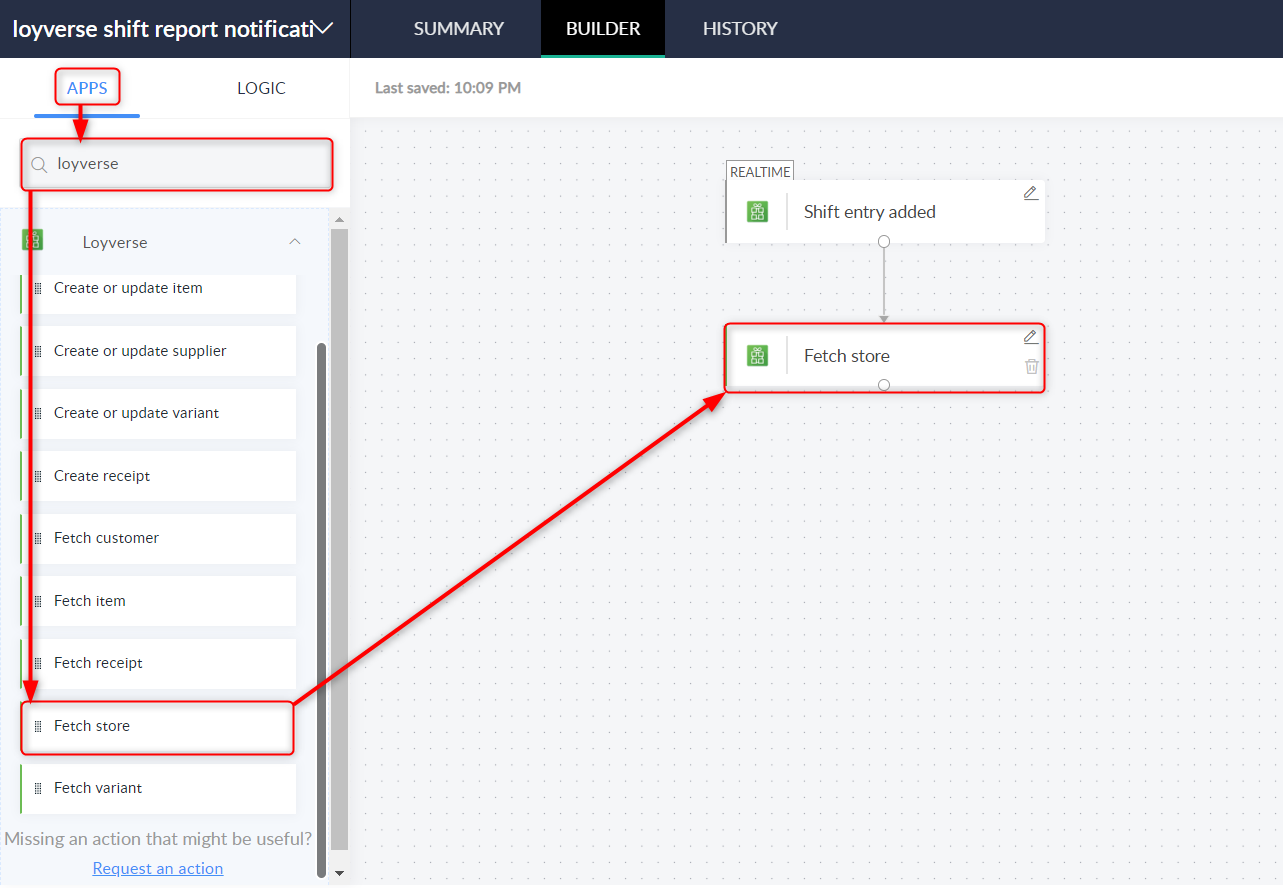1283x888 pixels.
Task: Click the loyverse search input field
Action: pyautogui.click(x=176, y=163)
